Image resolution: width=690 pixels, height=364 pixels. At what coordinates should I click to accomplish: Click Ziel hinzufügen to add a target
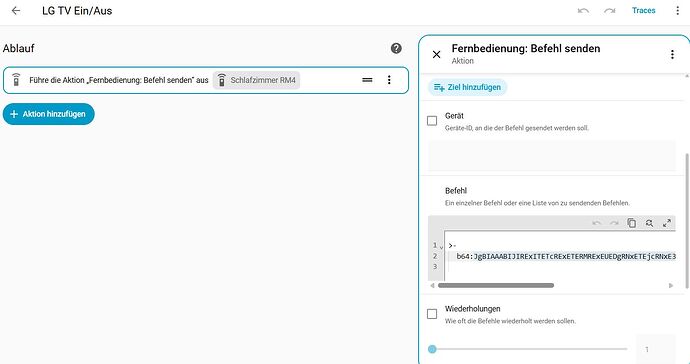pyautogui.click(x=467, y=87)
